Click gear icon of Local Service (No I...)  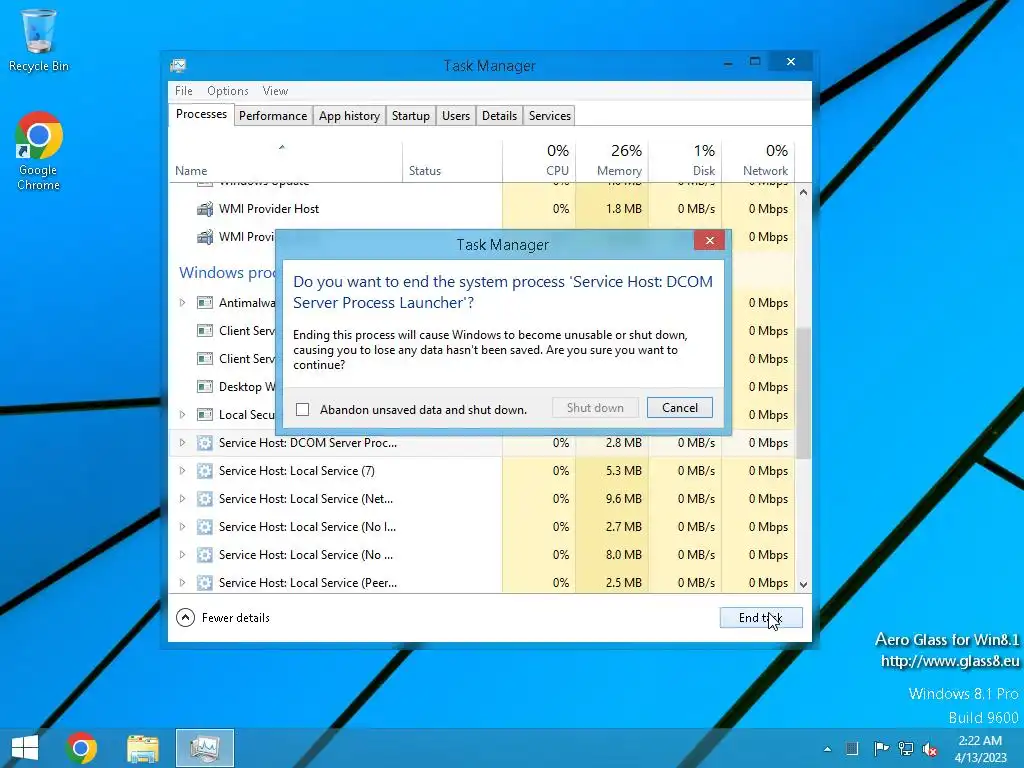point(205,527)
